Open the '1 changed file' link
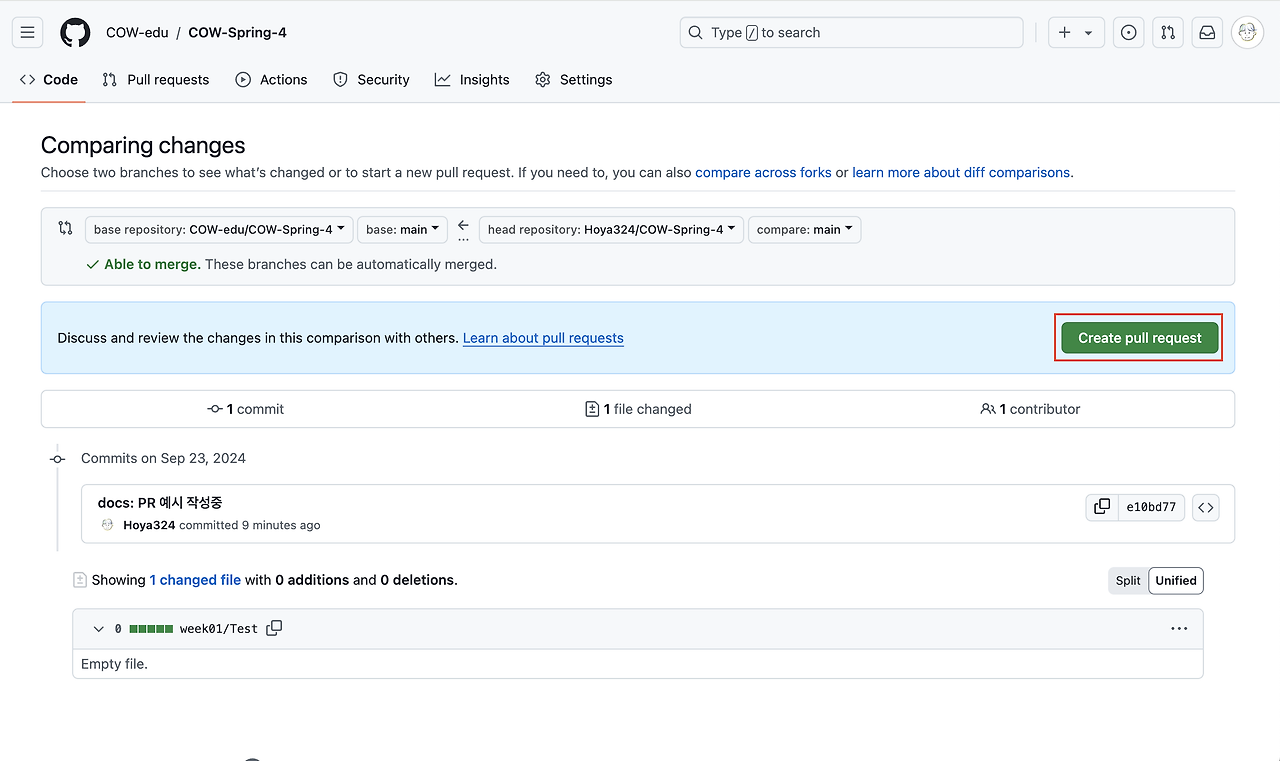The width and height of the screenshot is (1280, 761). tap(195, 580)
